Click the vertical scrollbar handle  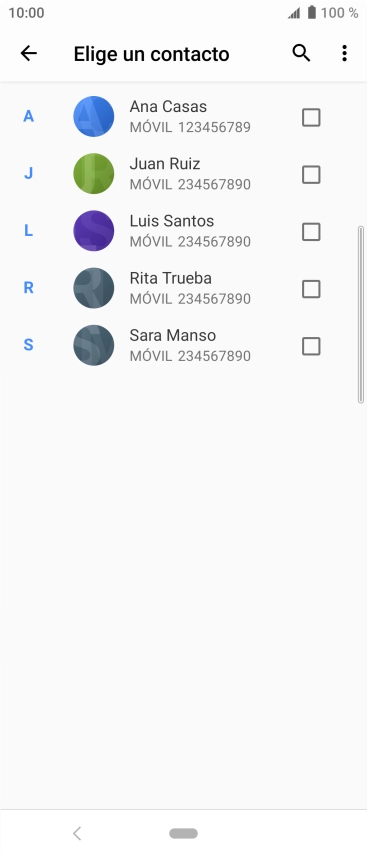360,315
